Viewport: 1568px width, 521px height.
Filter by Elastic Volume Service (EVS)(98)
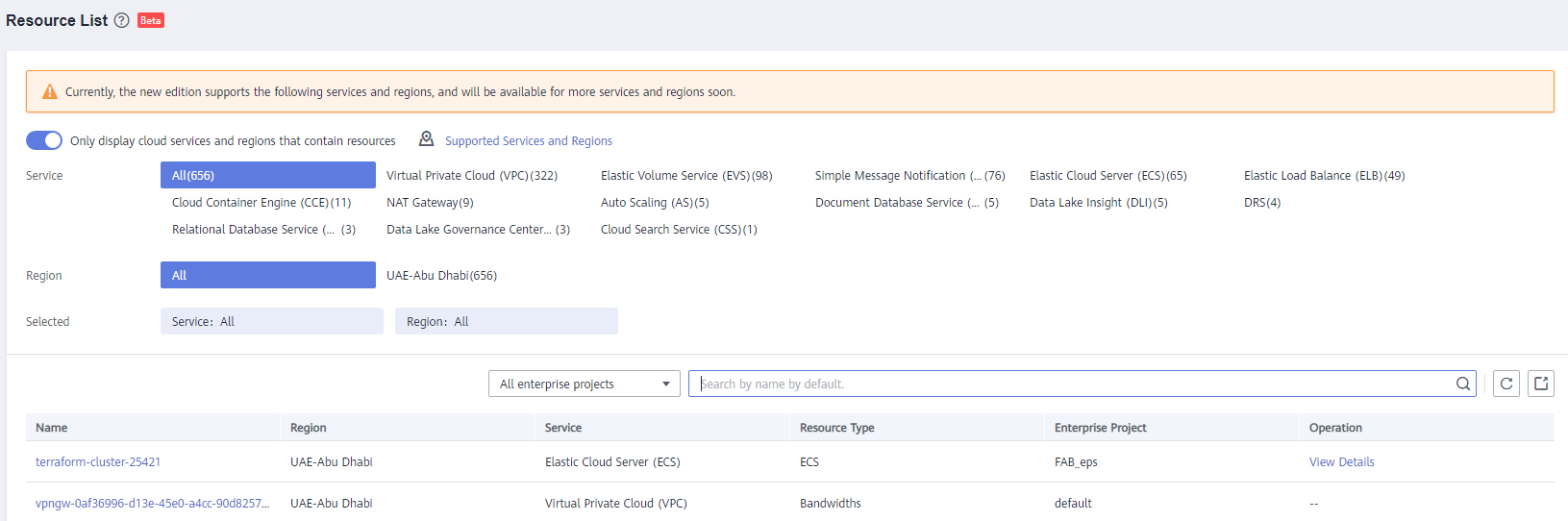tap(686, 175)
